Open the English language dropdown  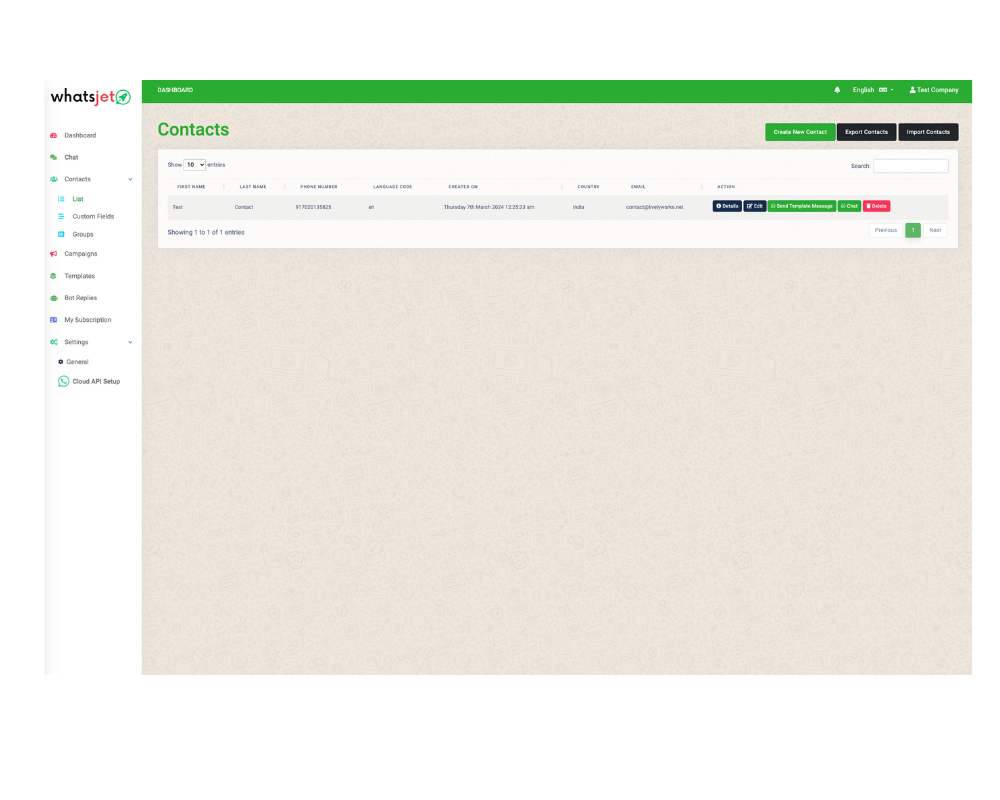(872, 90)
